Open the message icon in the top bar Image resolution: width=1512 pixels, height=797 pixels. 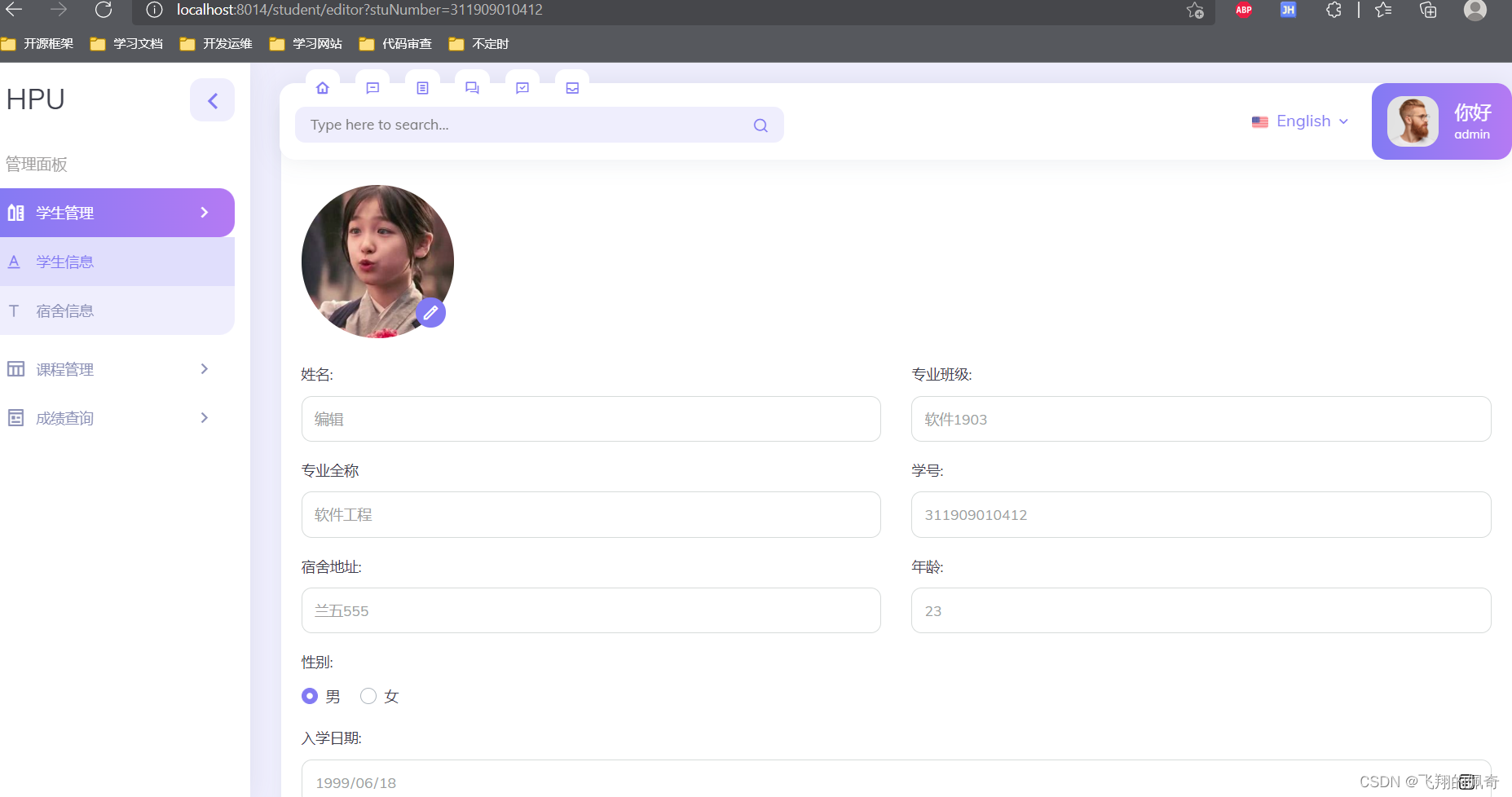(x=372, y=88)
